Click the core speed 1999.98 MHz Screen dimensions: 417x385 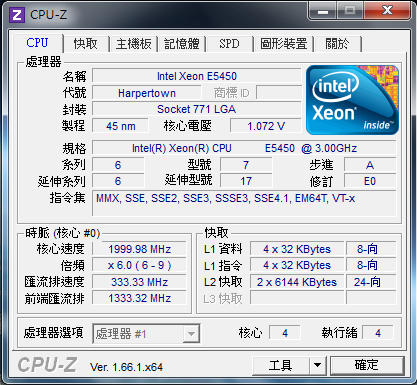point(139,249)
